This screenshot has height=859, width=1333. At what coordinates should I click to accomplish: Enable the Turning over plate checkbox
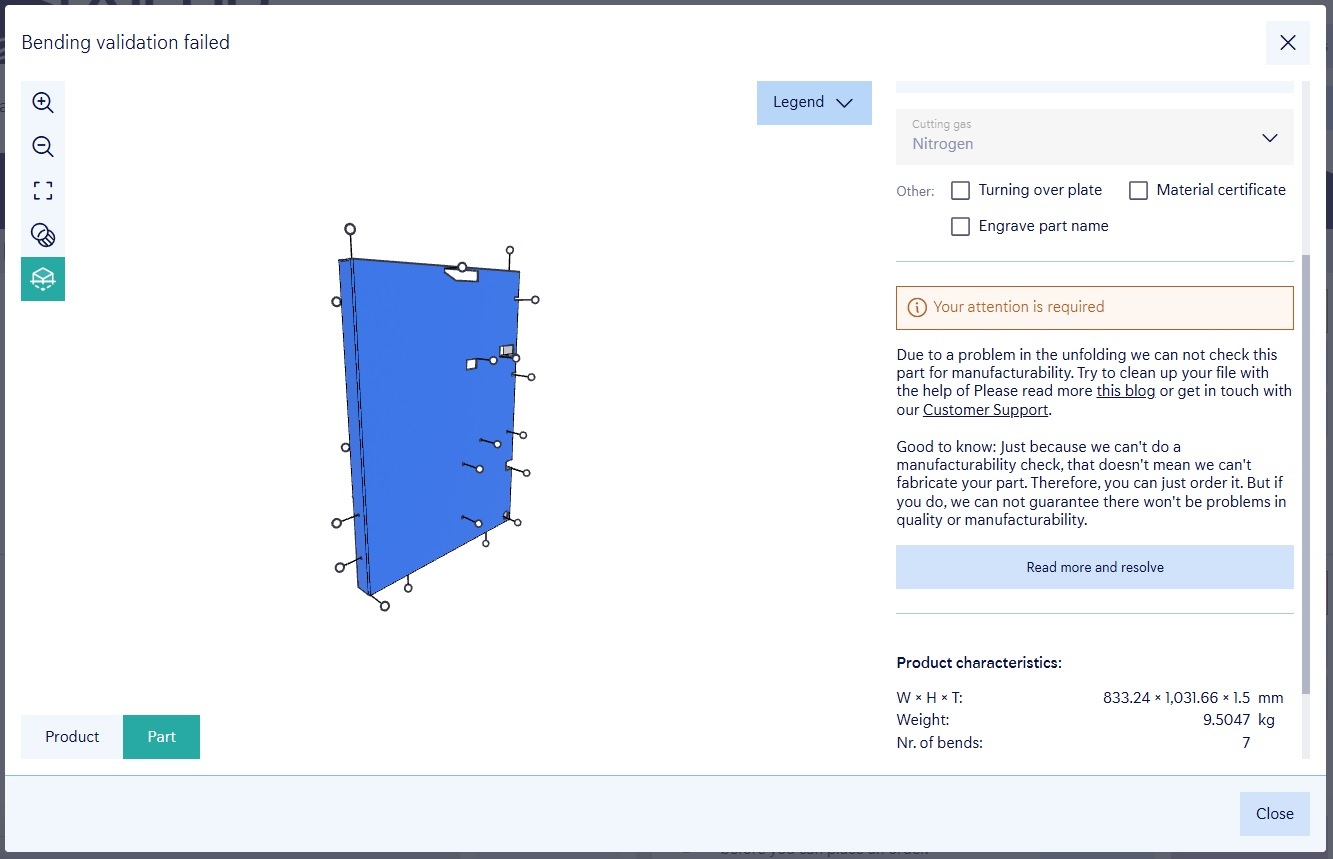click(960, 190)
